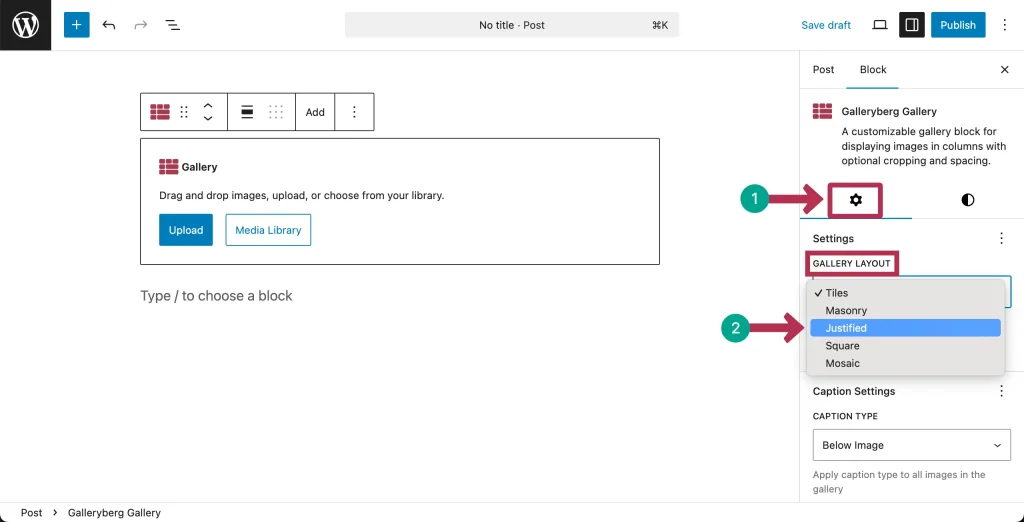Open the post preview device icon

(x=880, y=25)
